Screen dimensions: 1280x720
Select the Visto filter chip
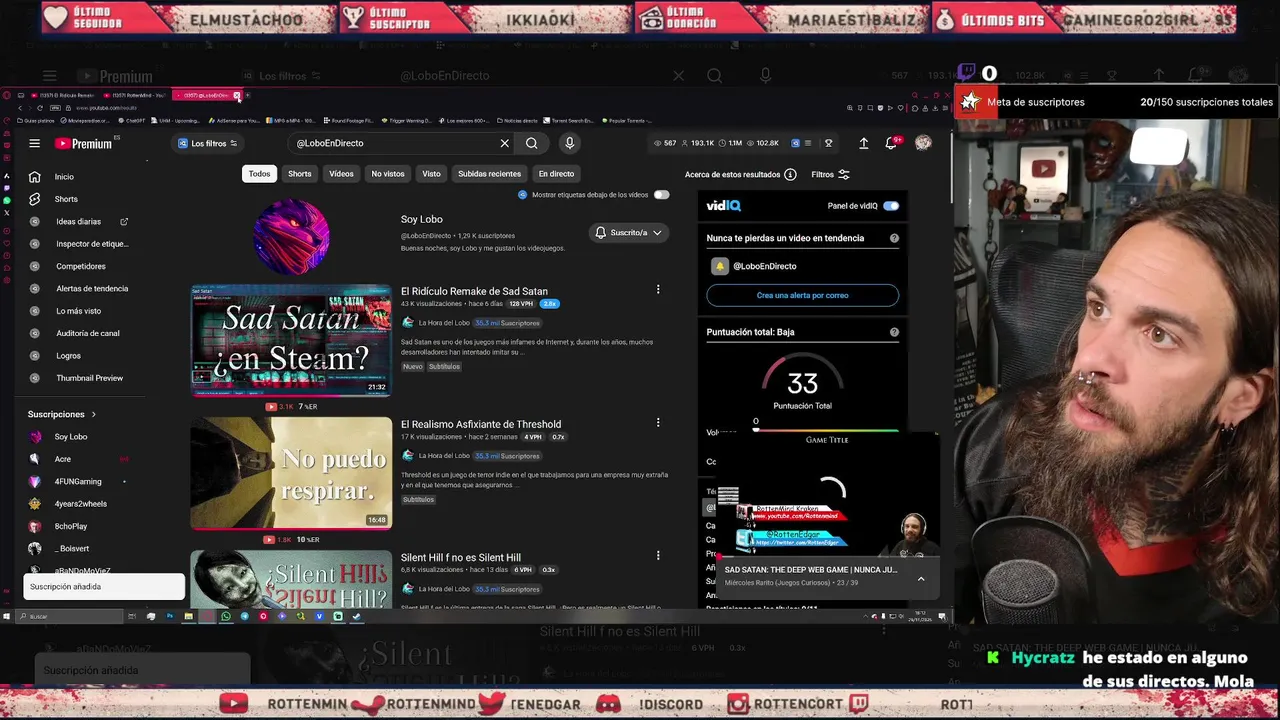coord(431,174)
